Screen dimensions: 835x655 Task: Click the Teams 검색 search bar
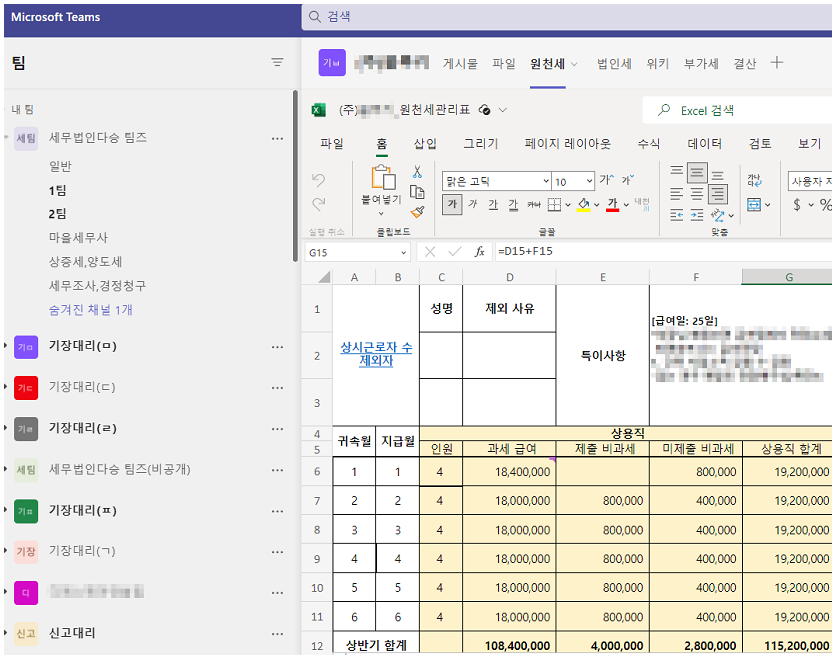tap(566, 17)
